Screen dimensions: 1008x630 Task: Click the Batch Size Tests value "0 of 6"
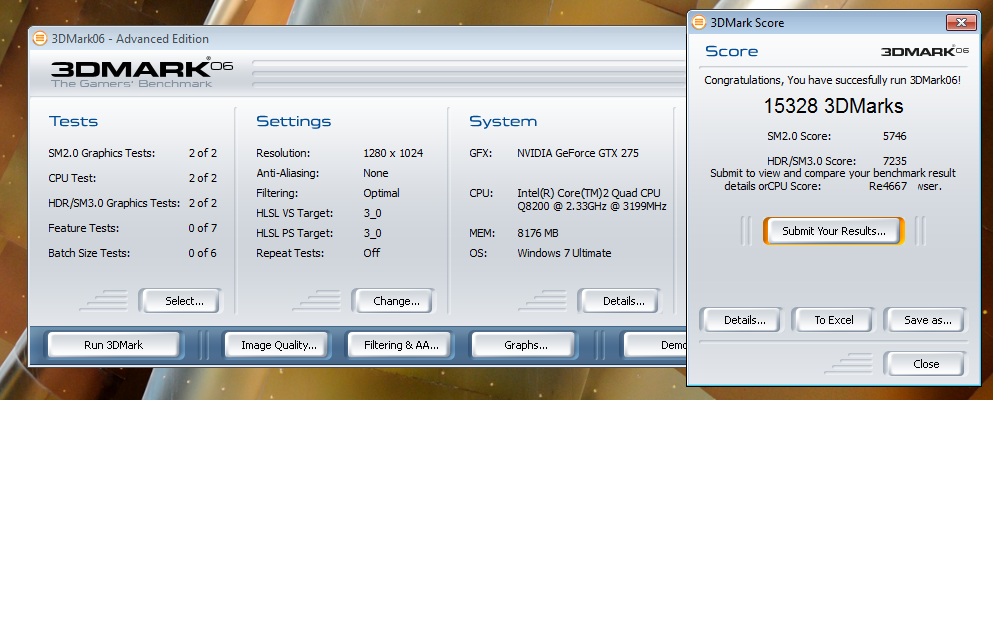(202, 253)
